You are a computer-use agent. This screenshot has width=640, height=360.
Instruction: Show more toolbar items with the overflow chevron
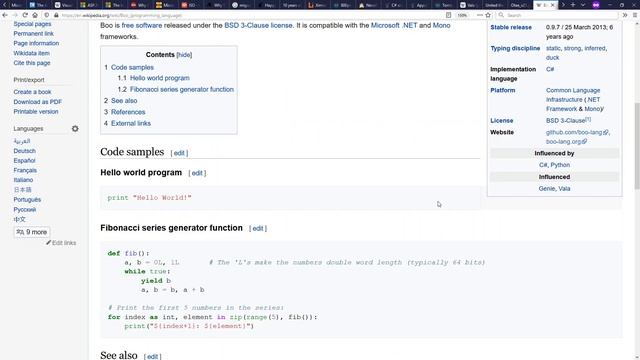pyautogui.click(x=625, y=15)
